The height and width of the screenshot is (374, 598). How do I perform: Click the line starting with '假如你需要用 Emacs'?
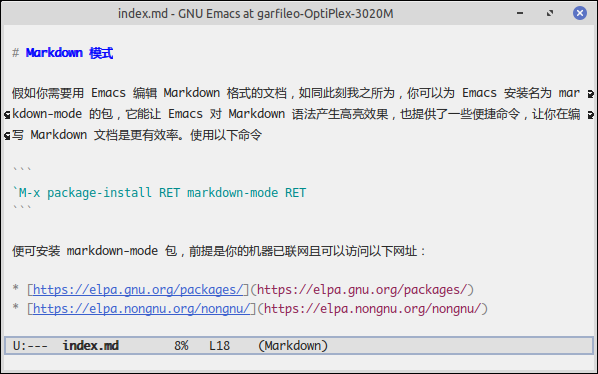pyautogui.click(x=296, y=93)
